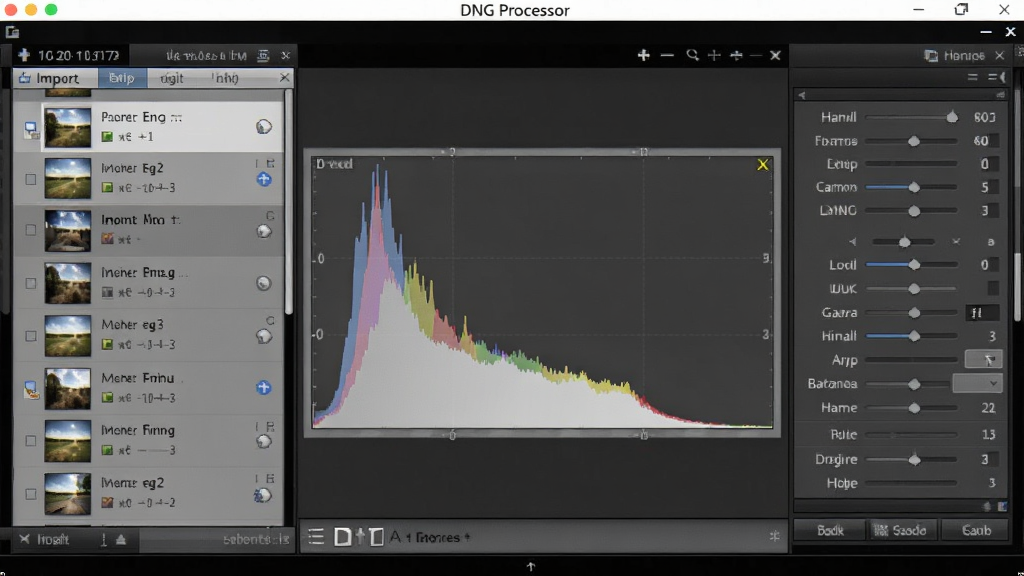Viewport: 1024px width, 576px height.
Task: Click the list icon in second tab header
Action: (x=263, y=56)
